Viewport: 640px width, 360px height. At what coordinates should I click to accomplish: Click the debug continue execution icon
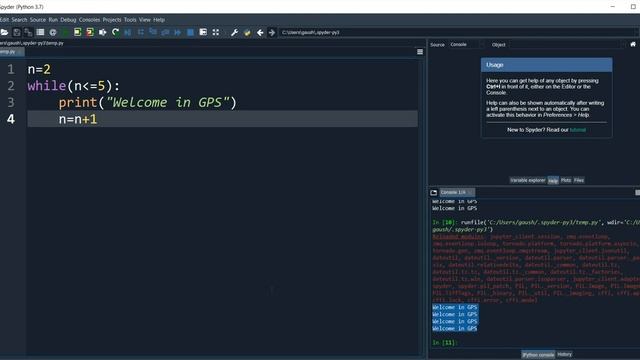click(x=178, y=32)
